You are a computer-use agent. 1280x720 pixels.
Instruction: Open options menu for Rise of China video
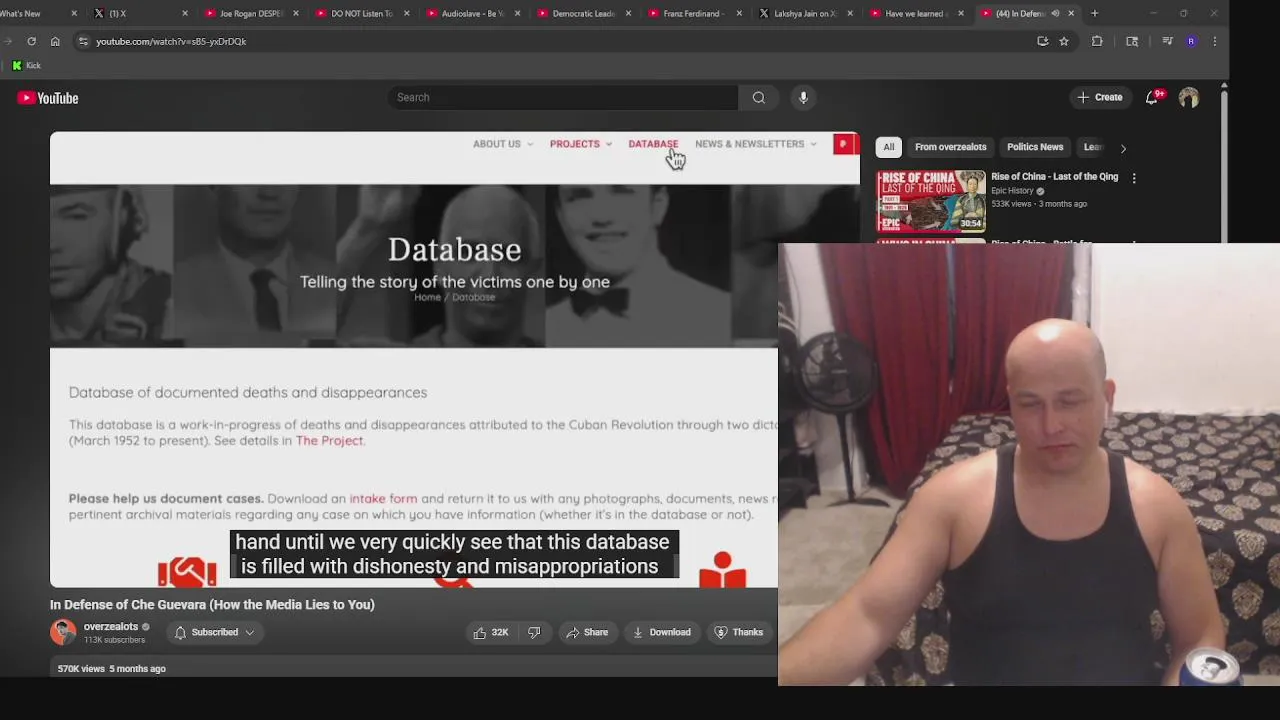point(1134,178)
